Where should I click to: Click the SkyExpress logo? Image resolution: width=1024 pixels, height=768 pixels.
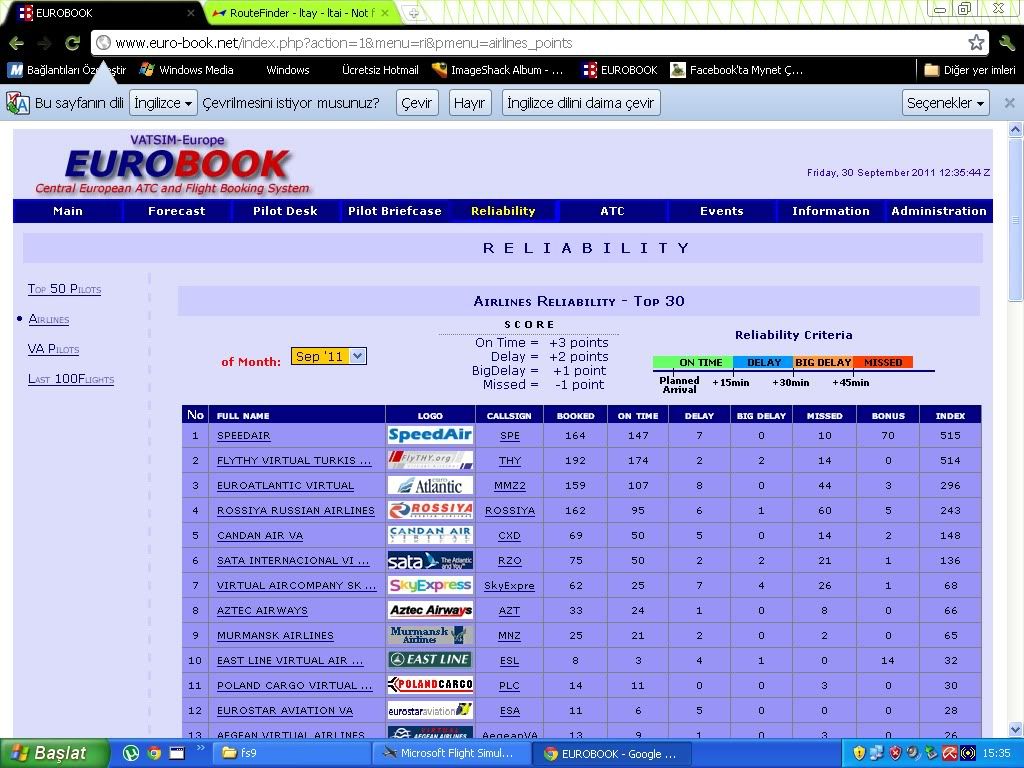[430, 585]
